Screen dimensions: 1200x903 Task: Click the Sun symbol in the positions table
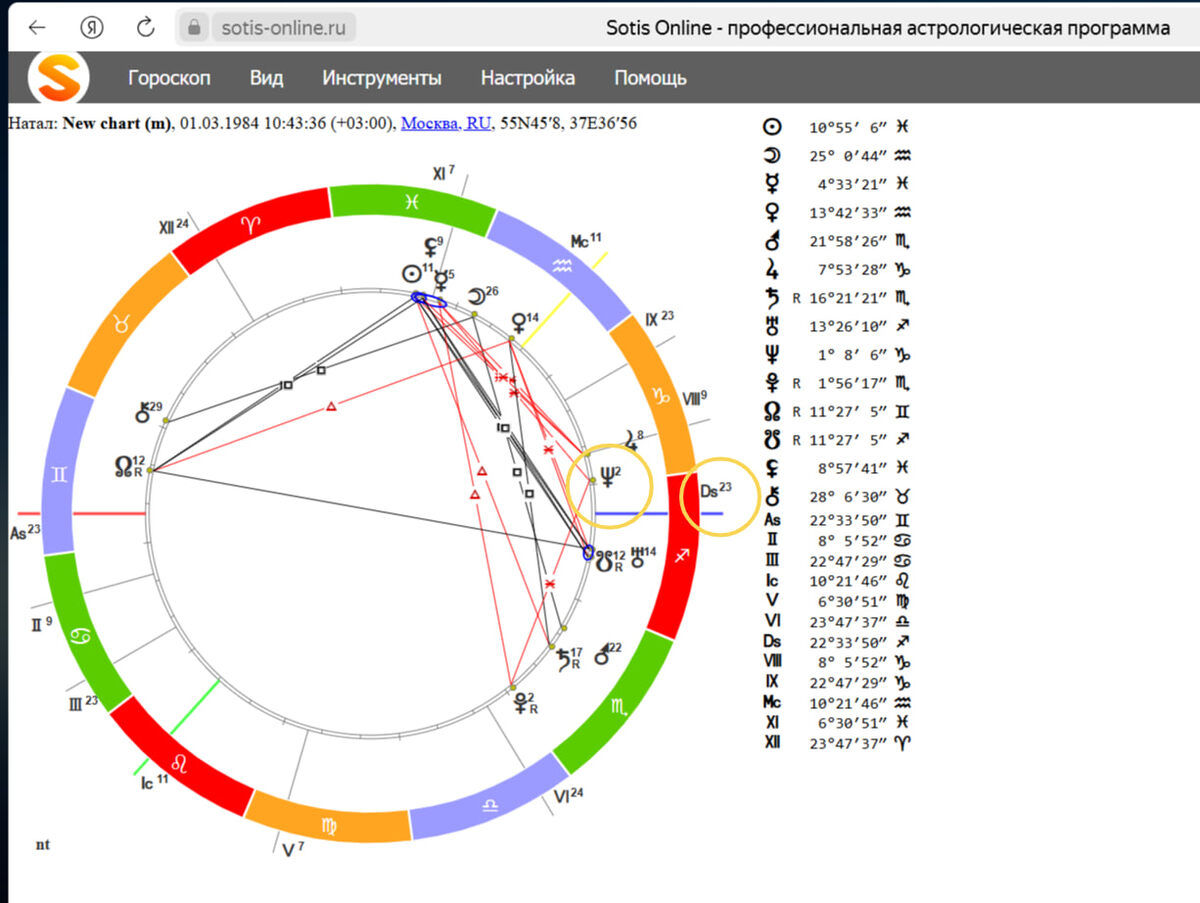click(772, 127)
